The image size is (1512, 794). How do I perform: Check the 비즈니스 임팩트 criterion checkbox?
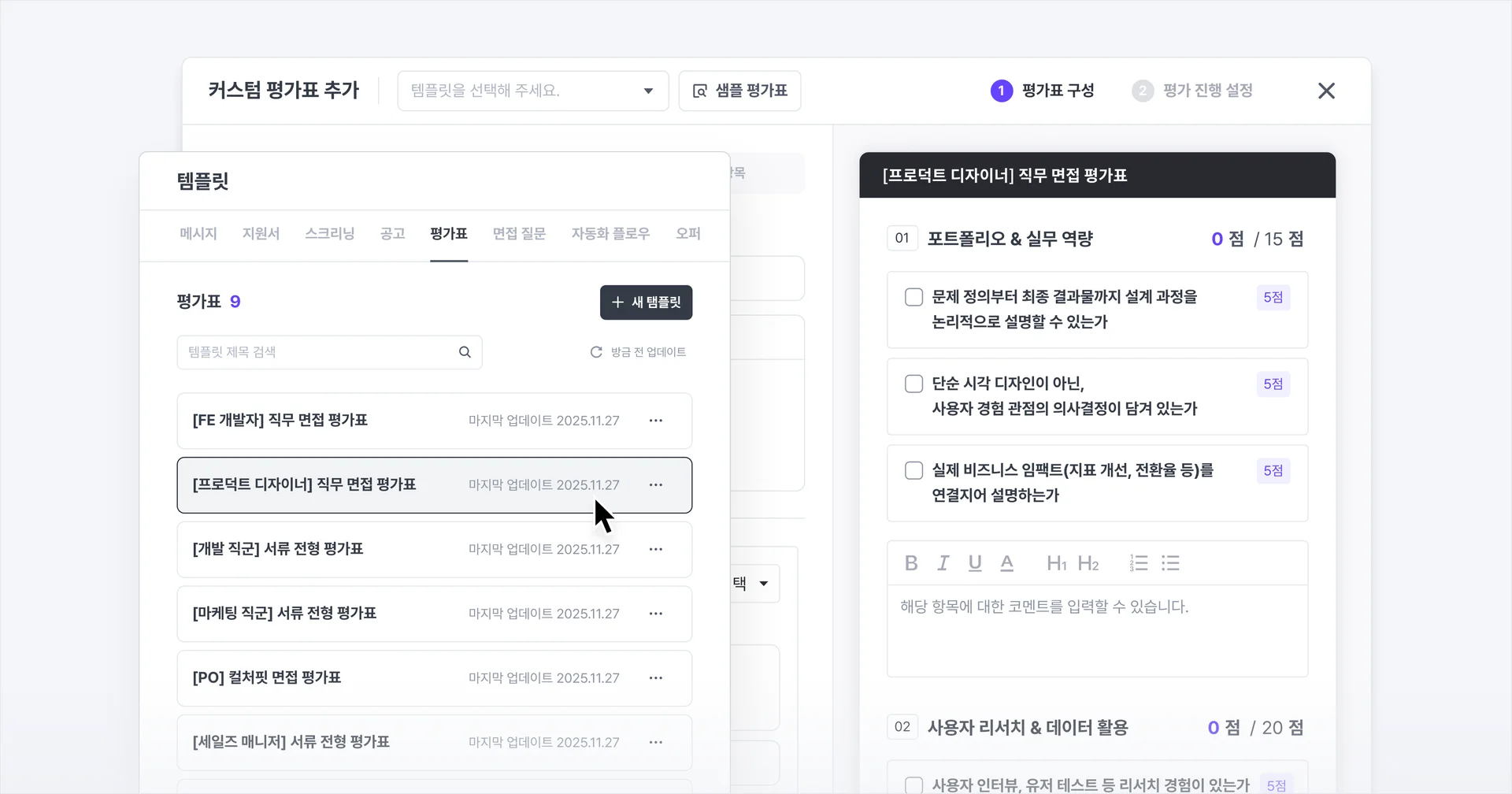click(913, 470)
